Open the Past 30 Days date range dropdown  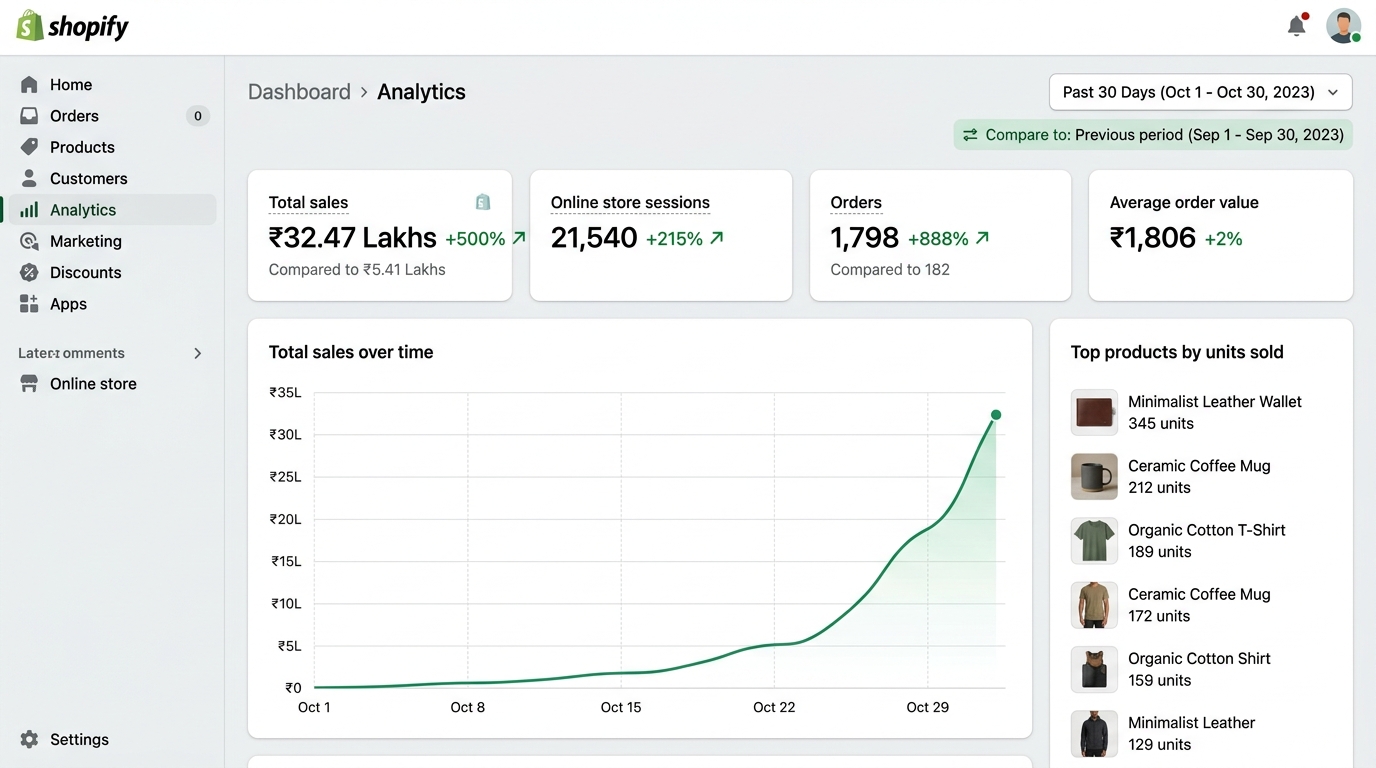[1200, 92]
